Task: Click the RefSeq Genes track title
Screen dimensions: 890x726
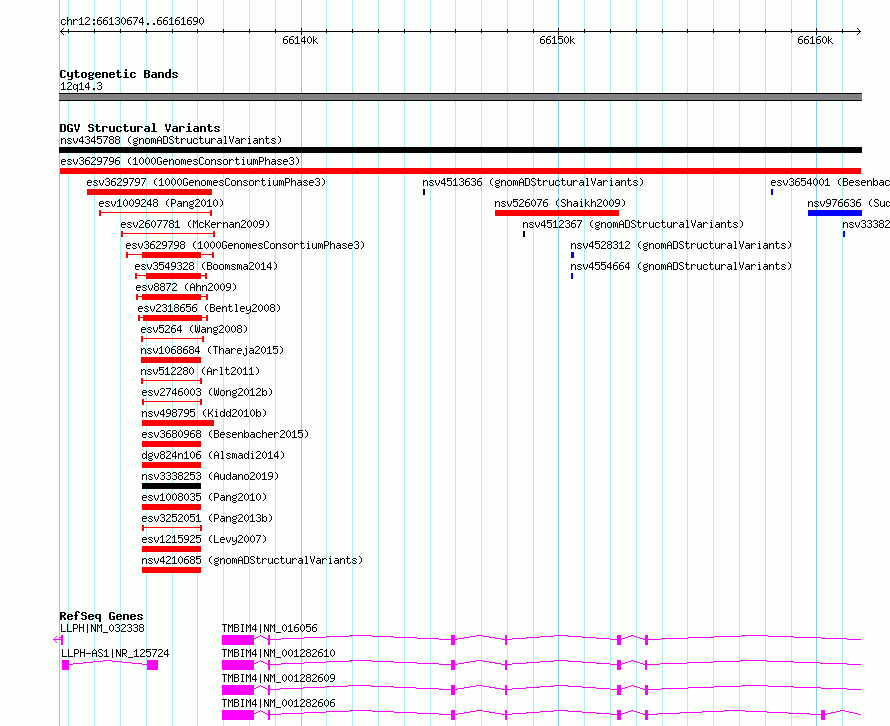Action: point(101,616)
